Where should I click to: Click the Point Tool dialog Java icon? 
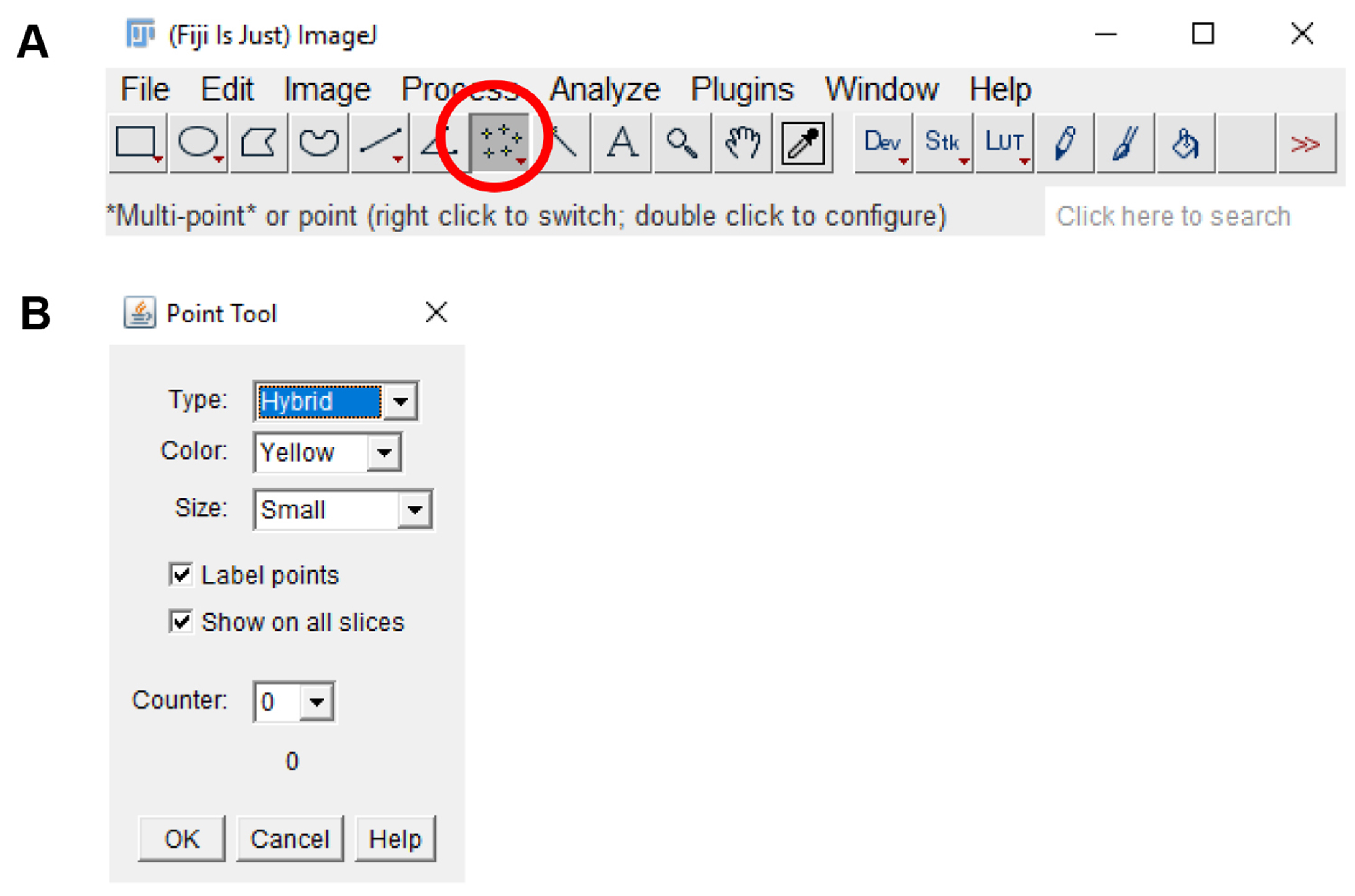coord(139,312)
